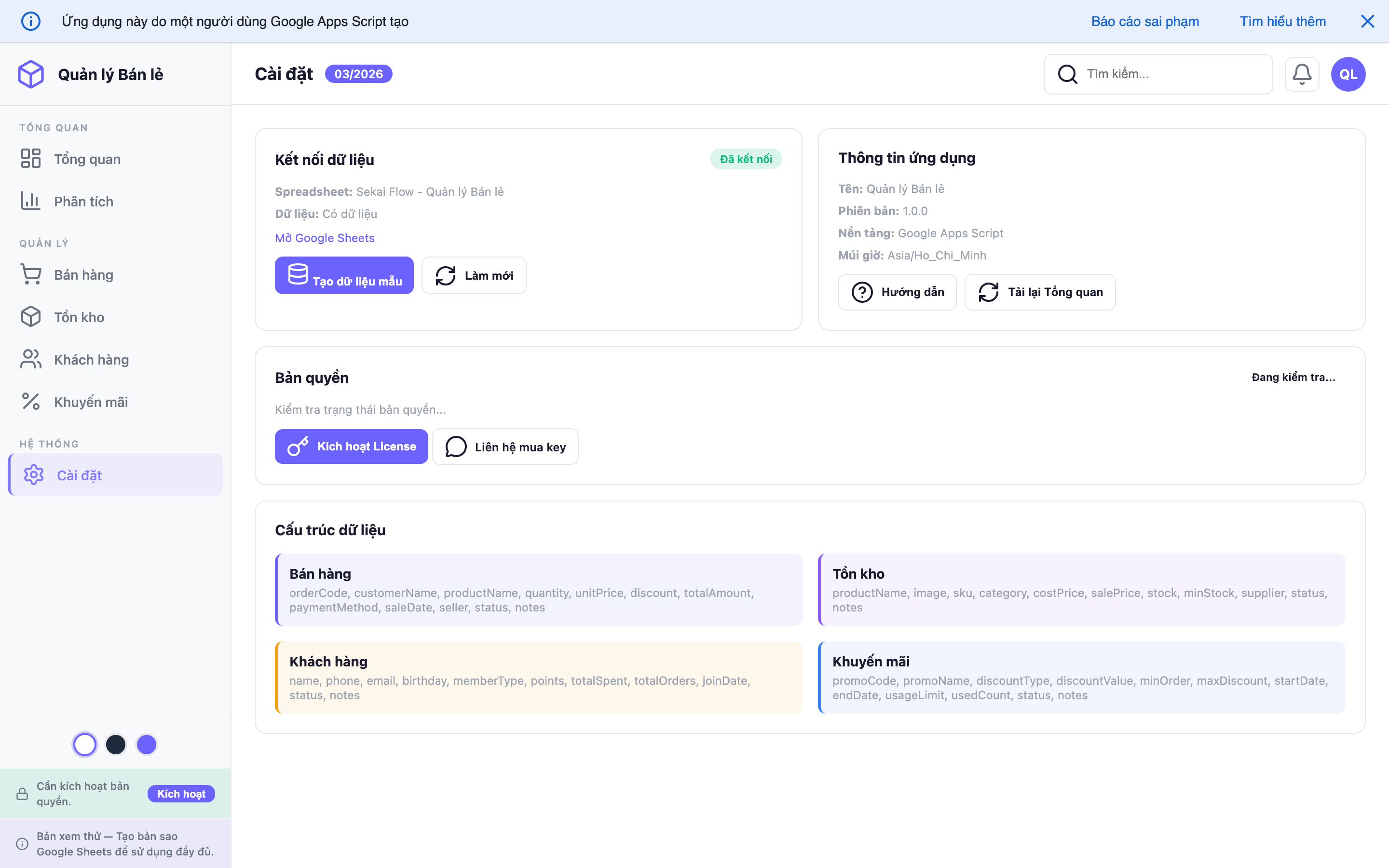The image size is (1389, 868).
Task: Click the lock icon near activation notice
Action: coord(22,794)
